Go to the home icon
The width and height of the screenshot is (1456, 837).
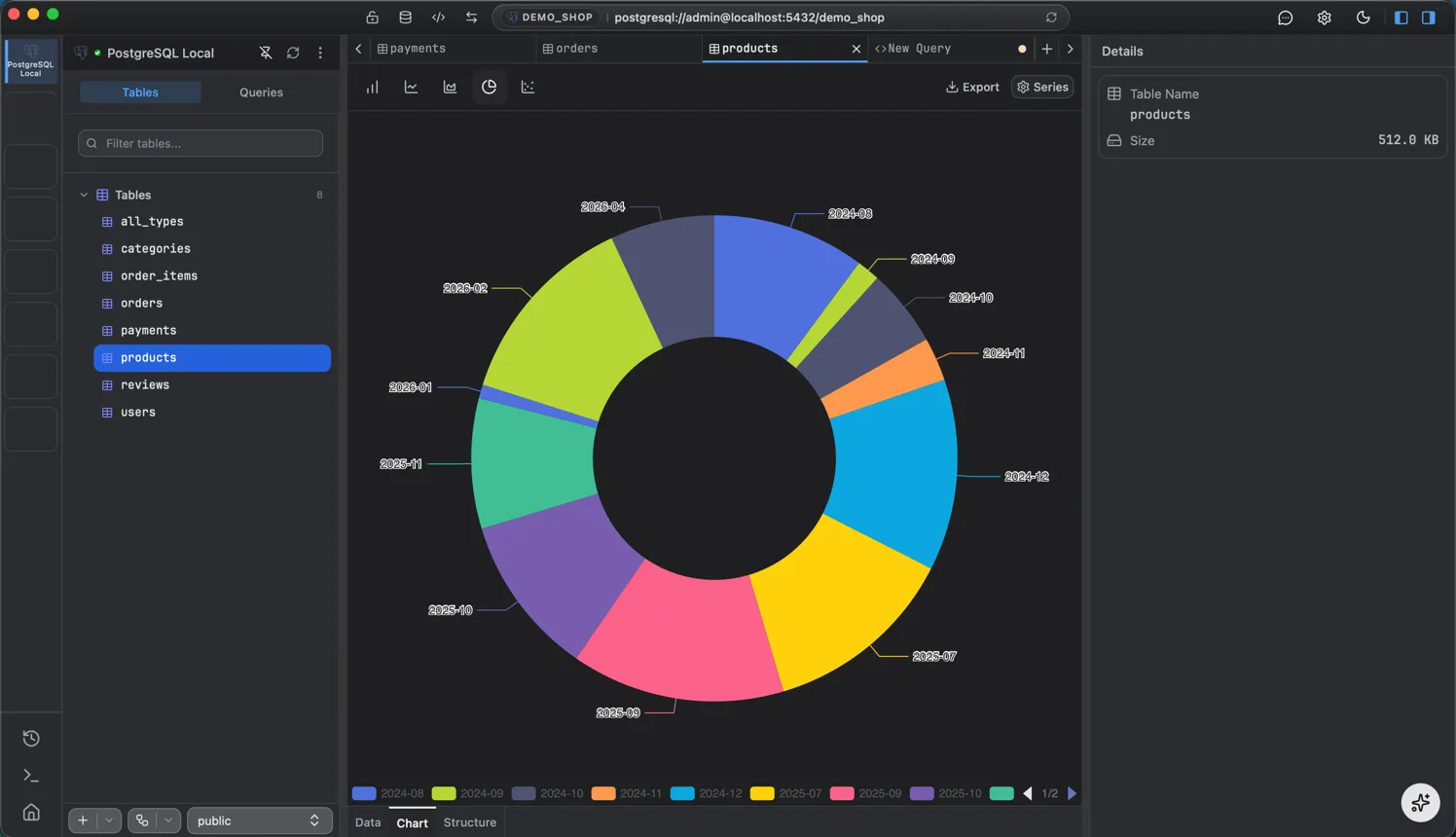31,813
